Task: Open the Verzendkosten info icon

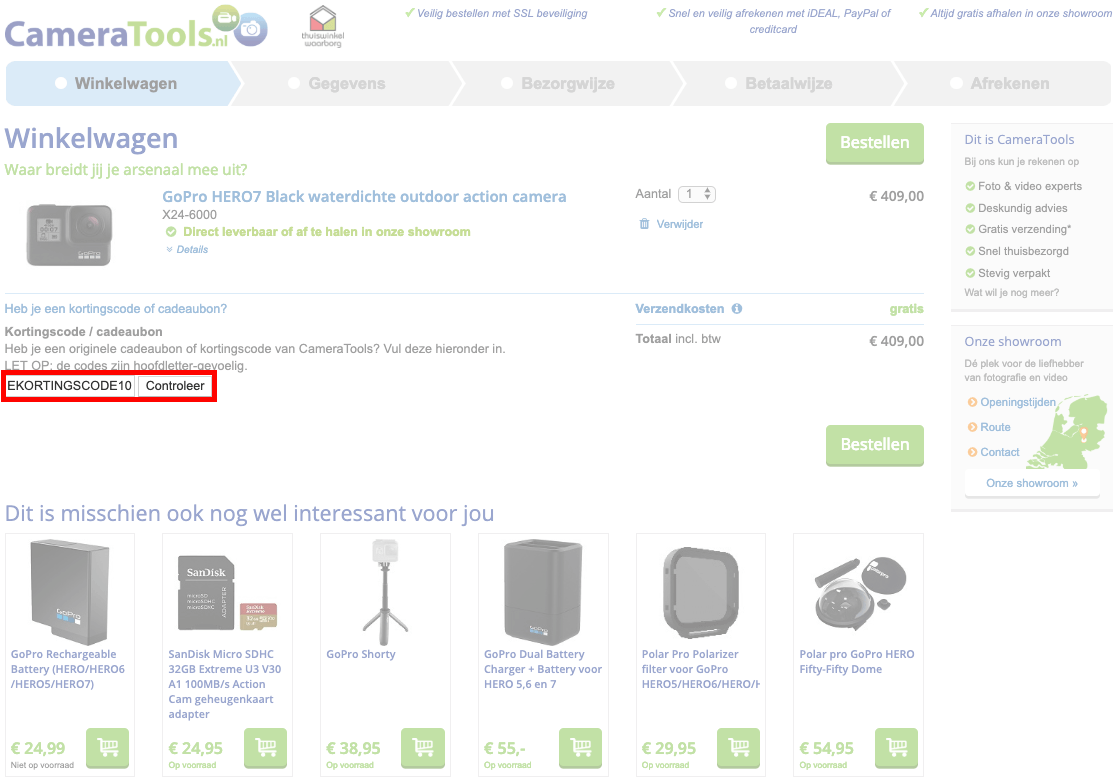Action: 737,309
